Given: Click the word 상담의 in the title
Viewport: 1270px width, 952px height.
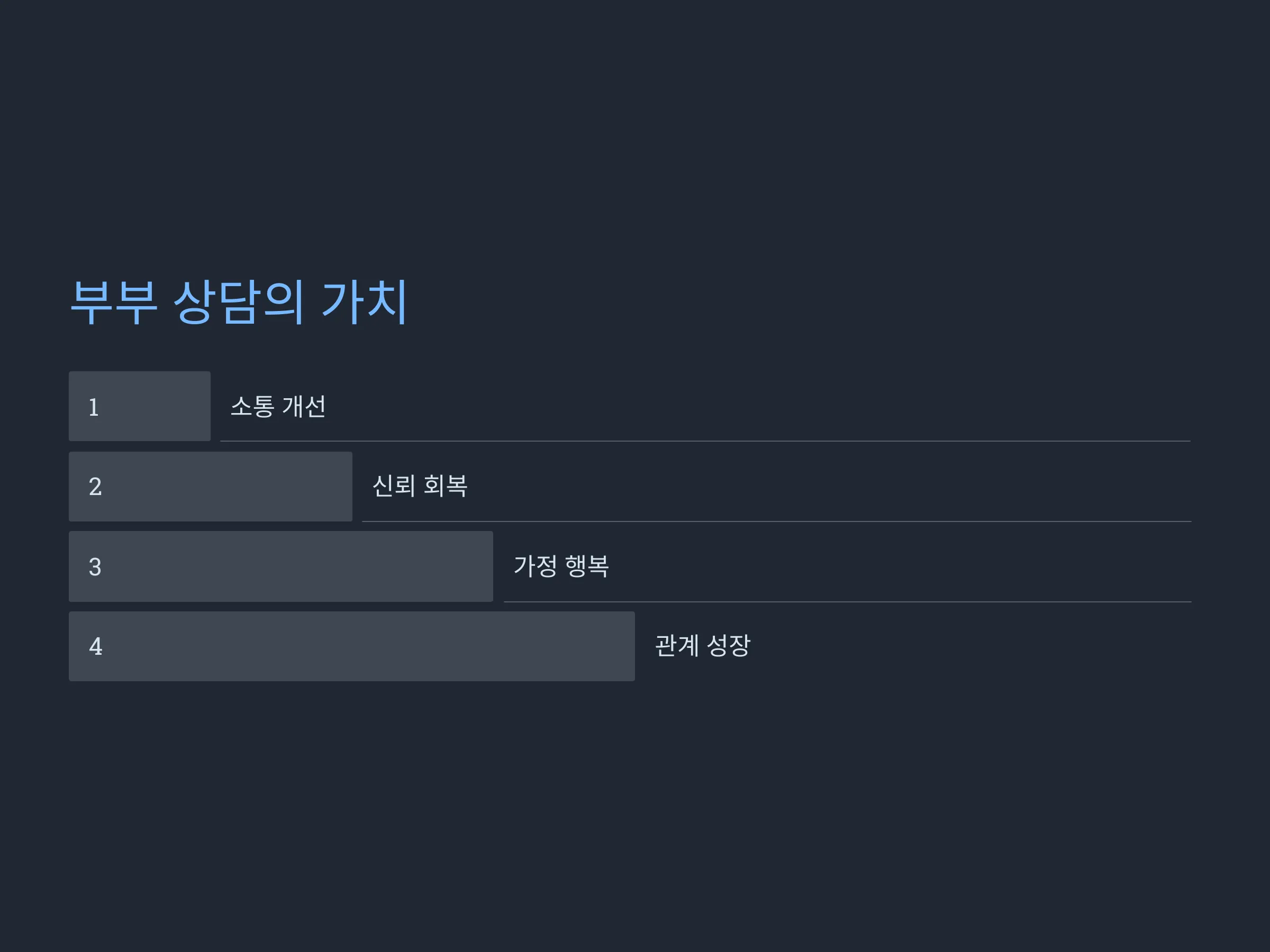Looking at the screenshot, I should [238, 303].
